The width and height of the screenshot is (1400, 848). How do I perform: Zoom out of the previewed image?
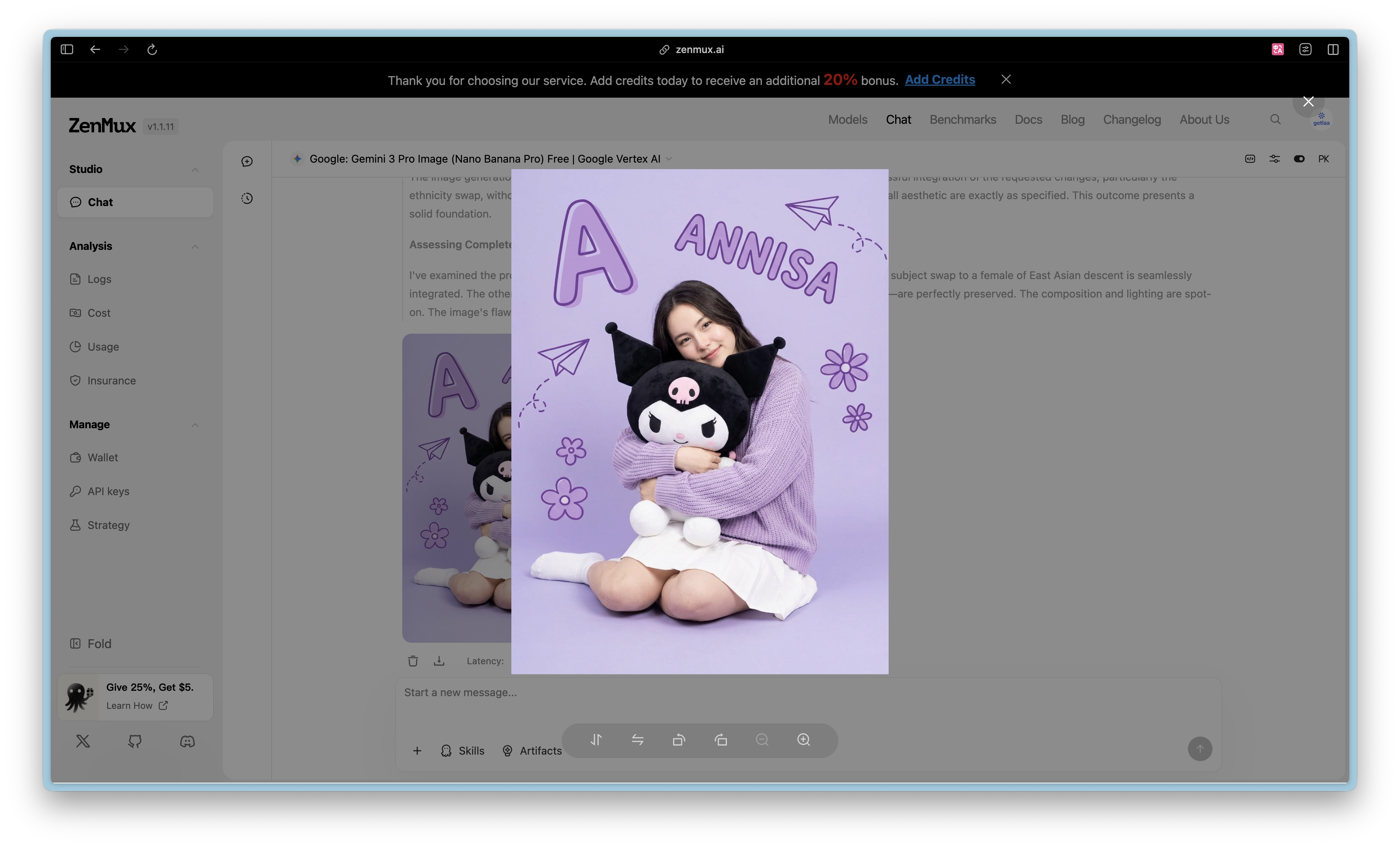point(762,740)
